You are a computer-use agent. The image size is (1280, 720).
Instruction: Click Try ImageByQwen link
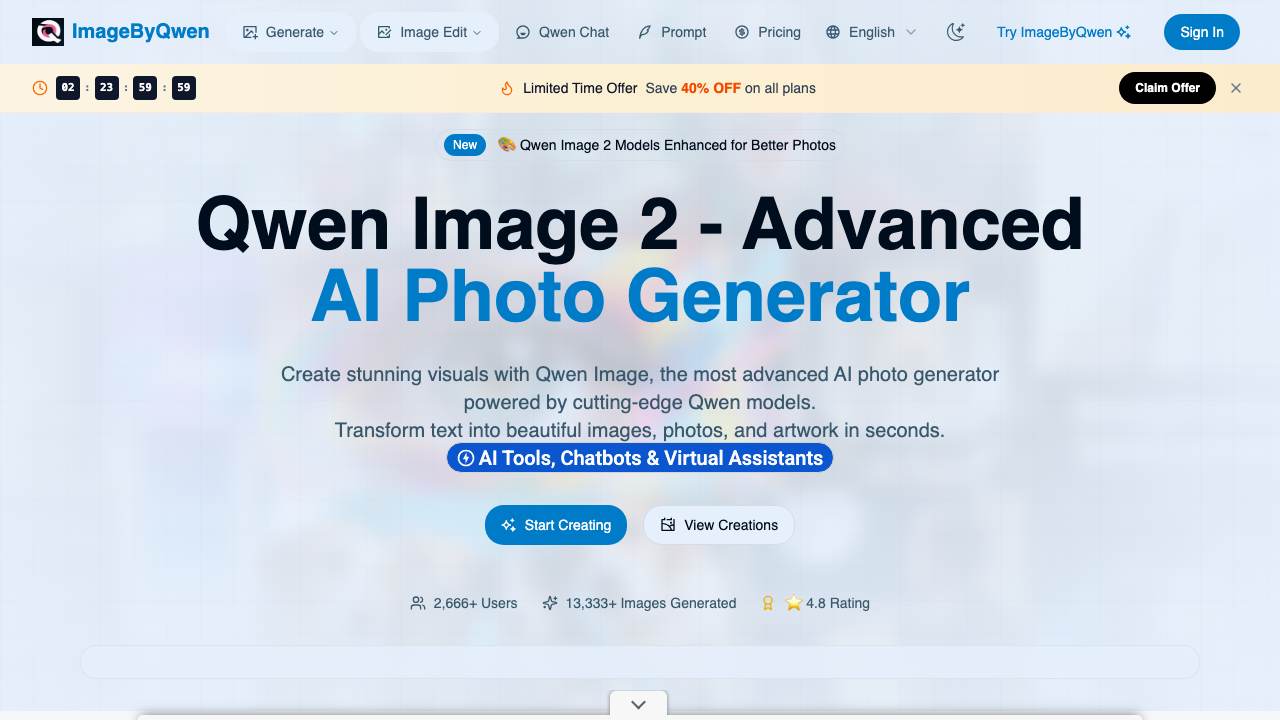coord(1064,32)
